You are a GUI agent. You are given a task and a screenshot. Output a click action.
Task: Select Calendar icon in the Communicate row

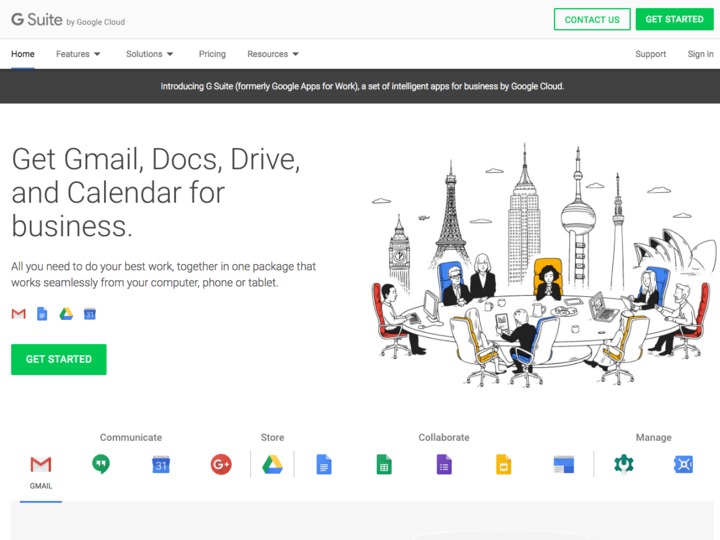161,464
